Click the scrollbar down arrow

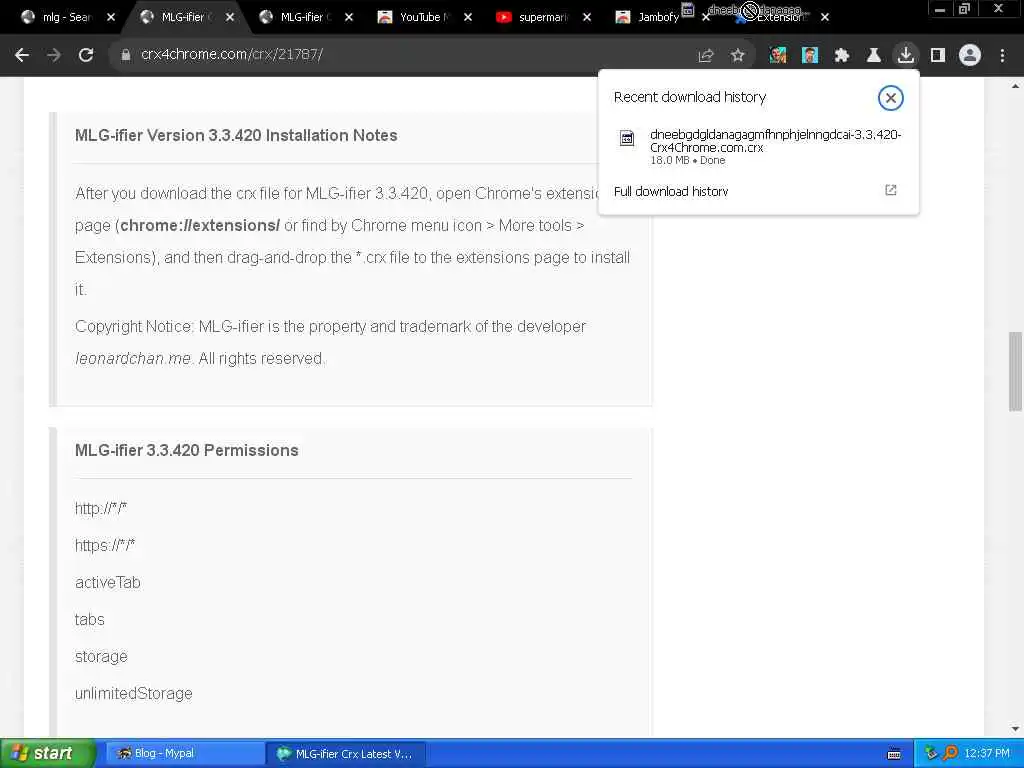pos(1015,728)
